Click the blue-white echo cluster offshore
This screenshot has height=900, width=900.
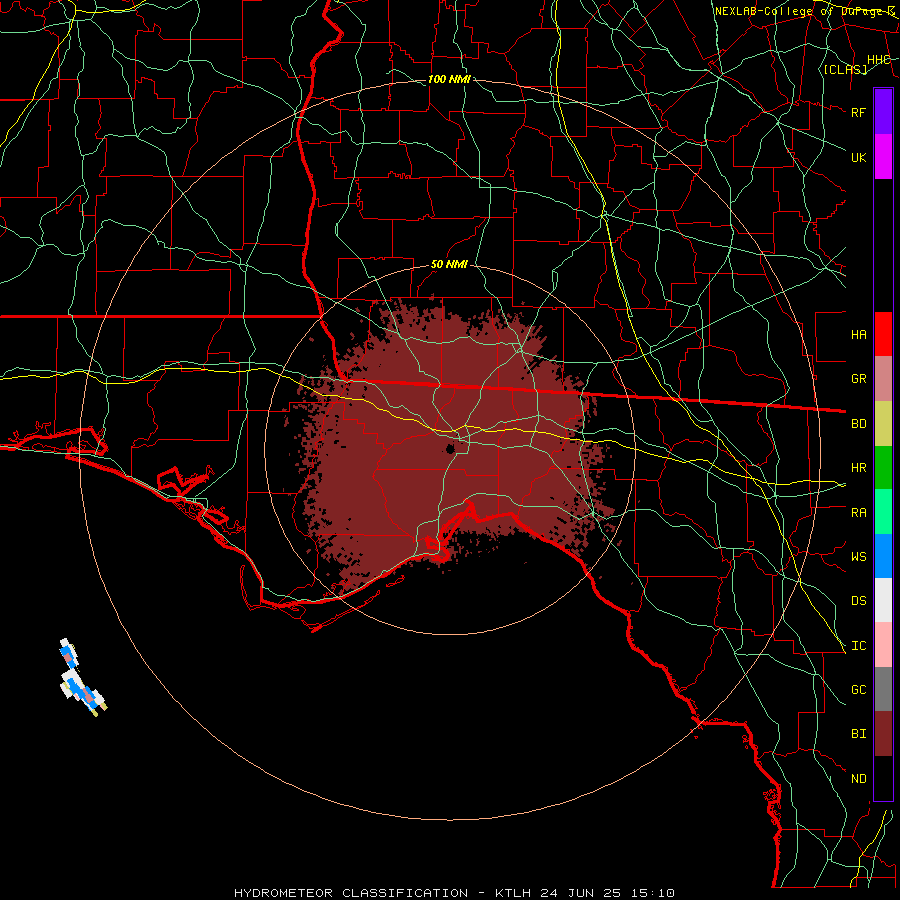pos(82,678)
